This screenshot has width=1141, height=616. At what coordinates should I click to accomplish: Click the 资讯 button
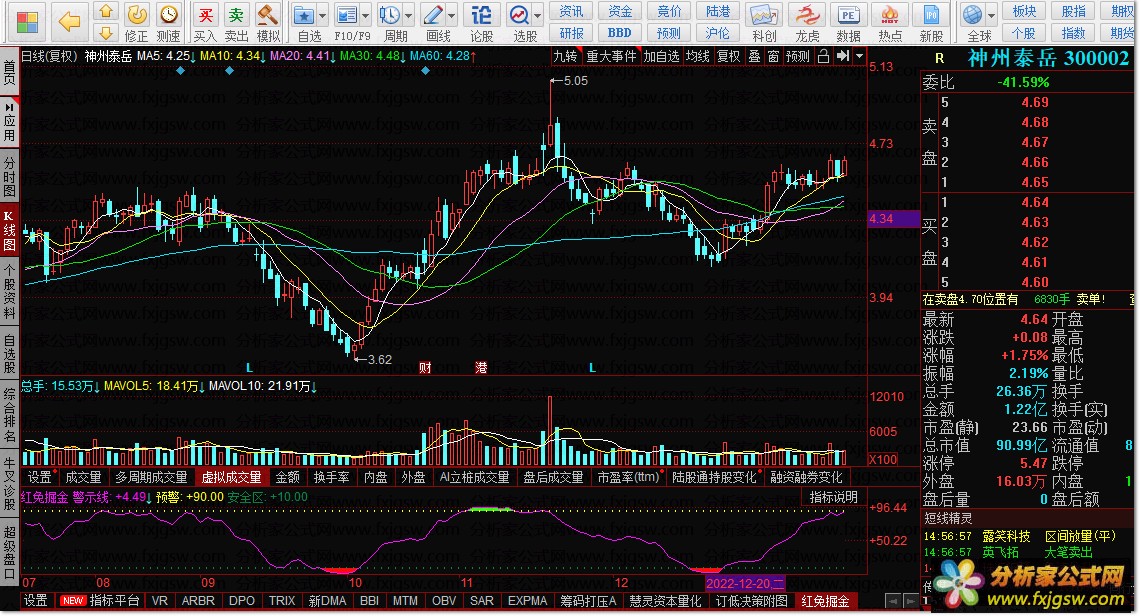[x=571, y=11]
